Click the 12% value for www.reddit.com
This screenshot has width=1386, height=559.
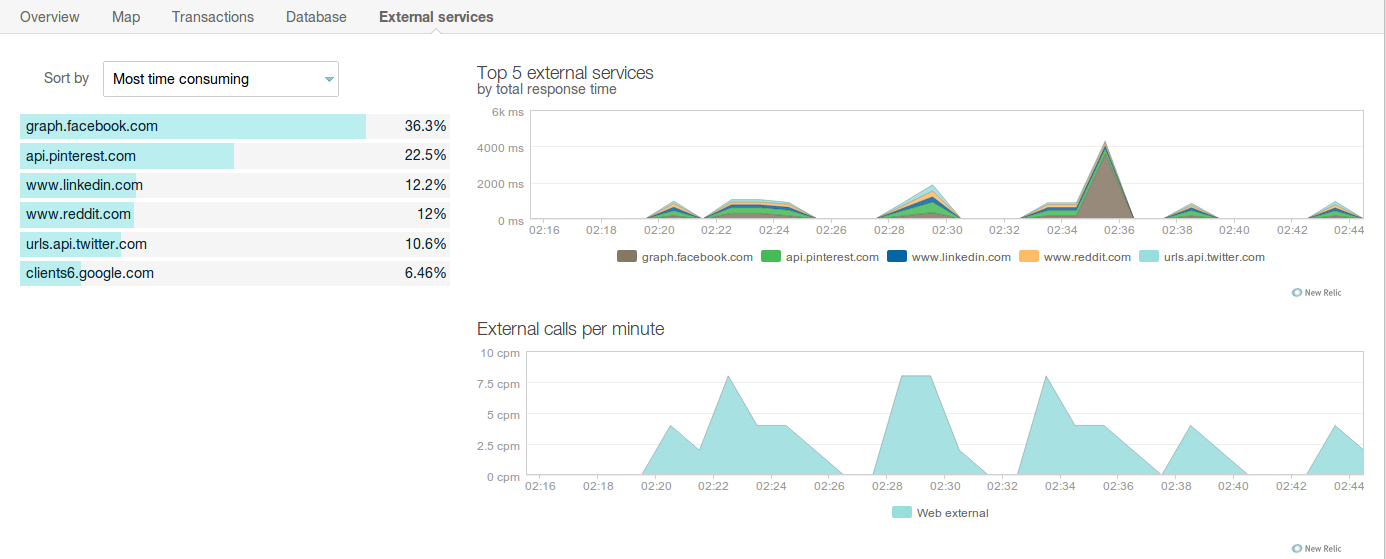tap(432, 214)
